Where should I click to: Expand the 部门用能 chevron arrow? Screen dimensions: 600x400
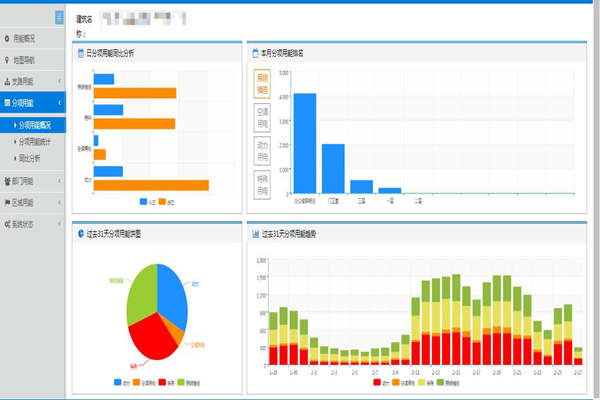60,181
